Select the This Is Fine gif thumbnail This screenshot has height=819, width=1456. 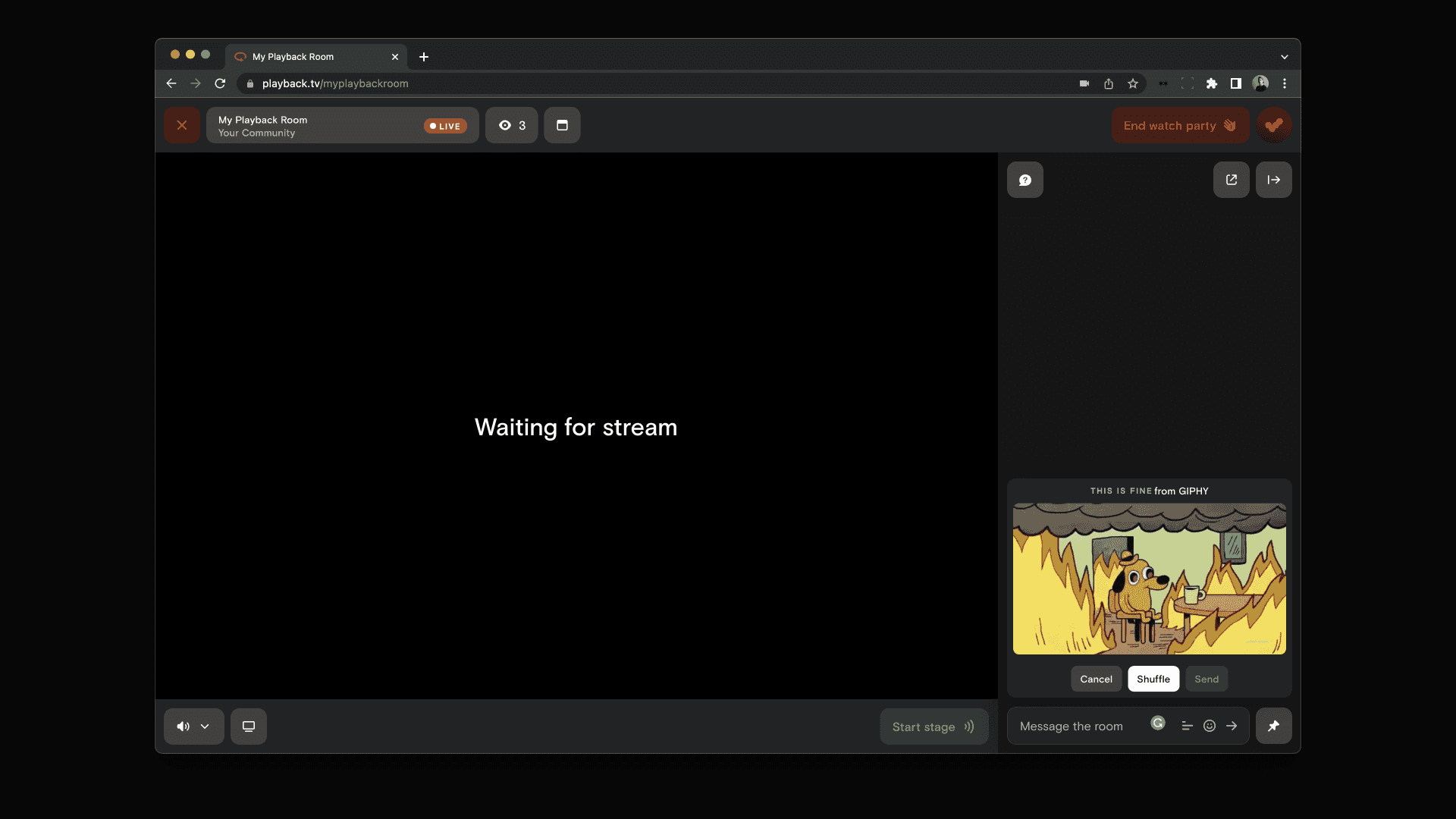[1150, 579]
